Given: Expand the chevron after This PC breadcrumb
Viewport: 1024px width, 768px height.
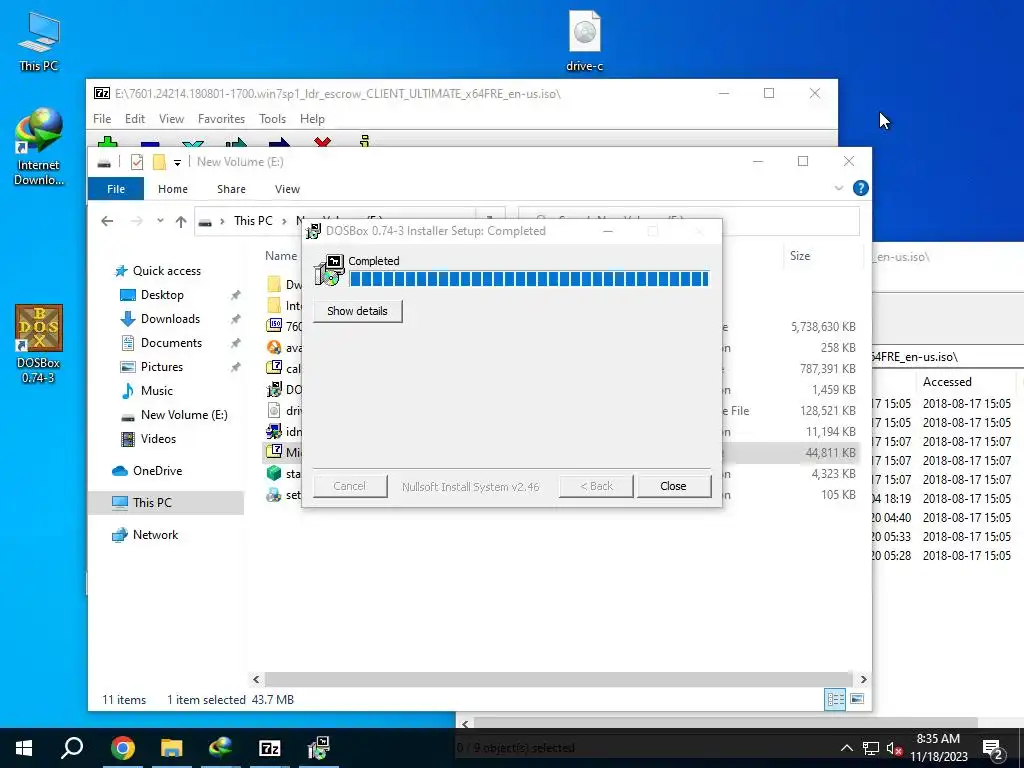Looking at the screenshot, I should (284, 221).
